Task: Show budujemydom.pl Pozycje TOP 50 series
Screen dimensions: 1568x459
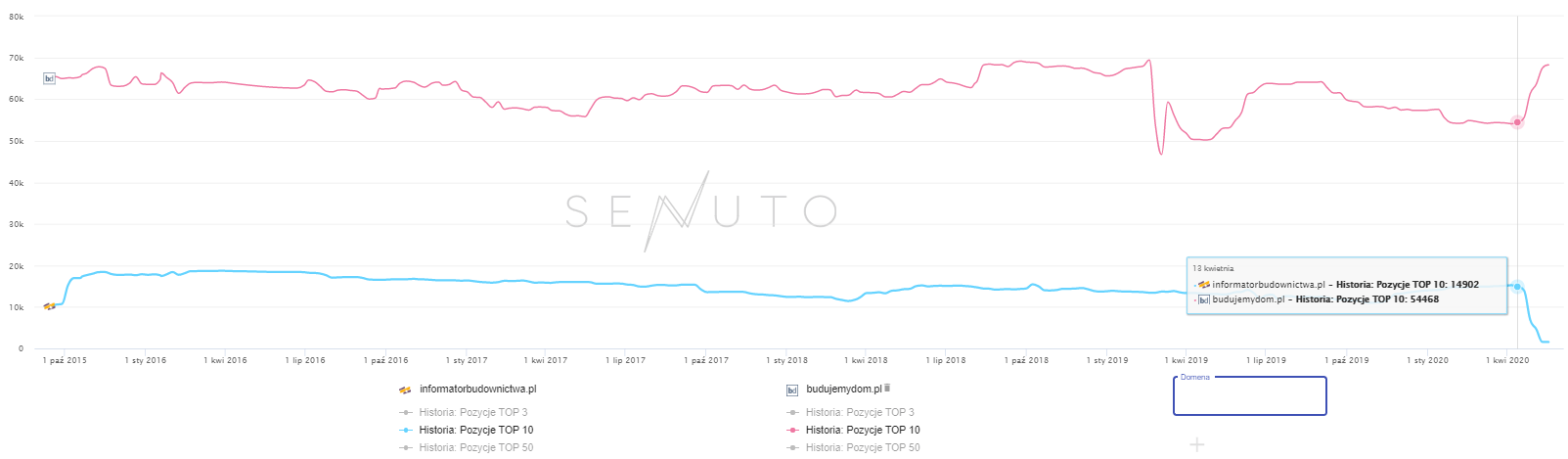Action: click(862, 447)
